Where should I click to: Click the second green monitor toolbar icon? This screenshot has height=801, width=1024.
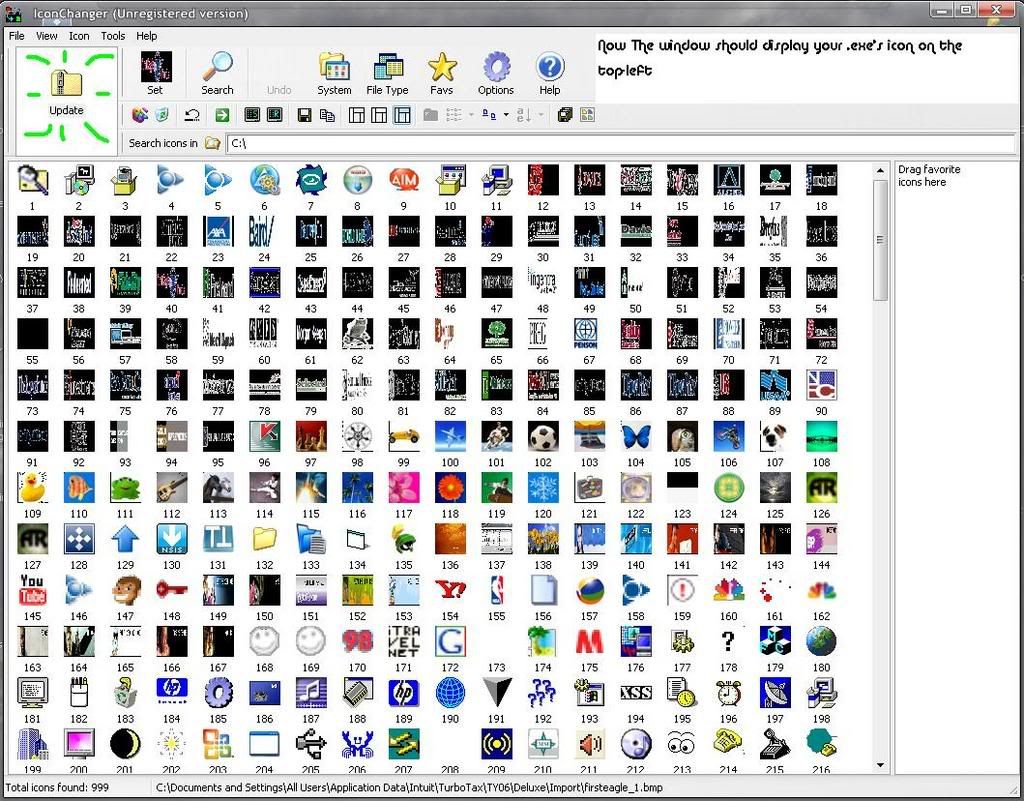[274, 116]
